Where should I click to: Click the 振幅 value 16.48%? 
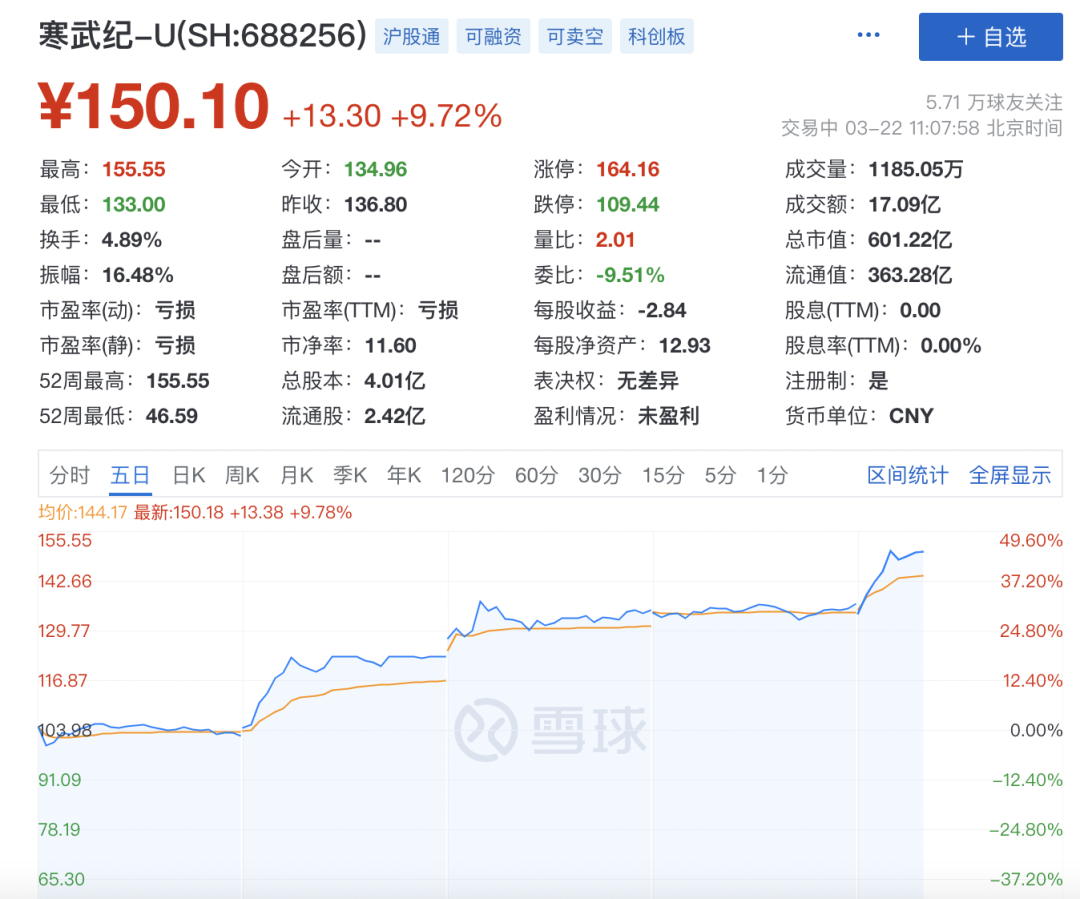[x=138, y=275]
